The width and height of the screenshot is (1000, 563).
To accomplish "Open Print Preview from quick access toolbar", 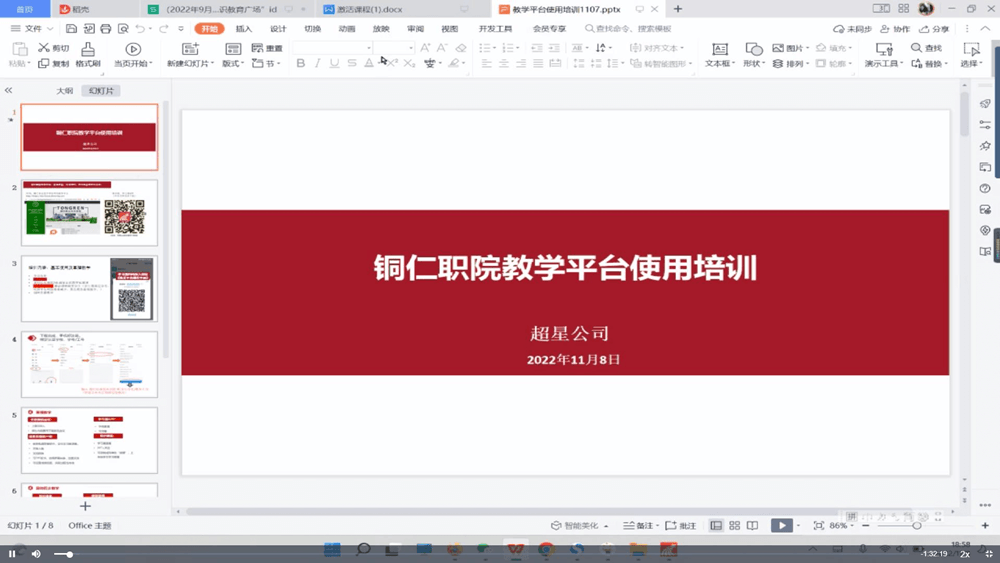I will (x=123, y=29).
